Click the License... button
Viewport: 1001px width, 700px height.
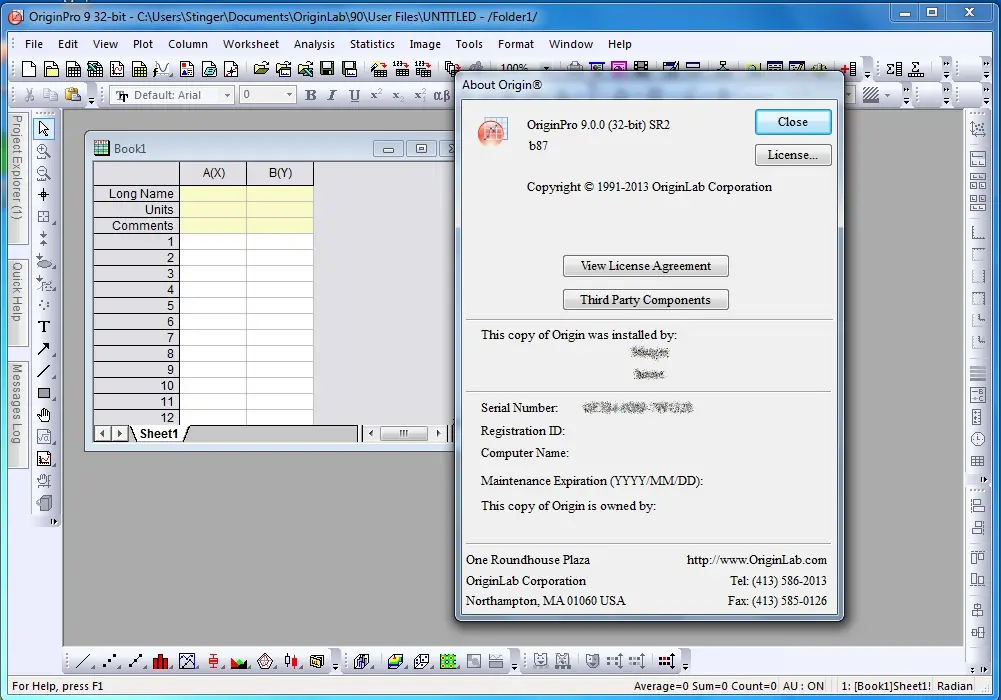(x=793, y=155)
